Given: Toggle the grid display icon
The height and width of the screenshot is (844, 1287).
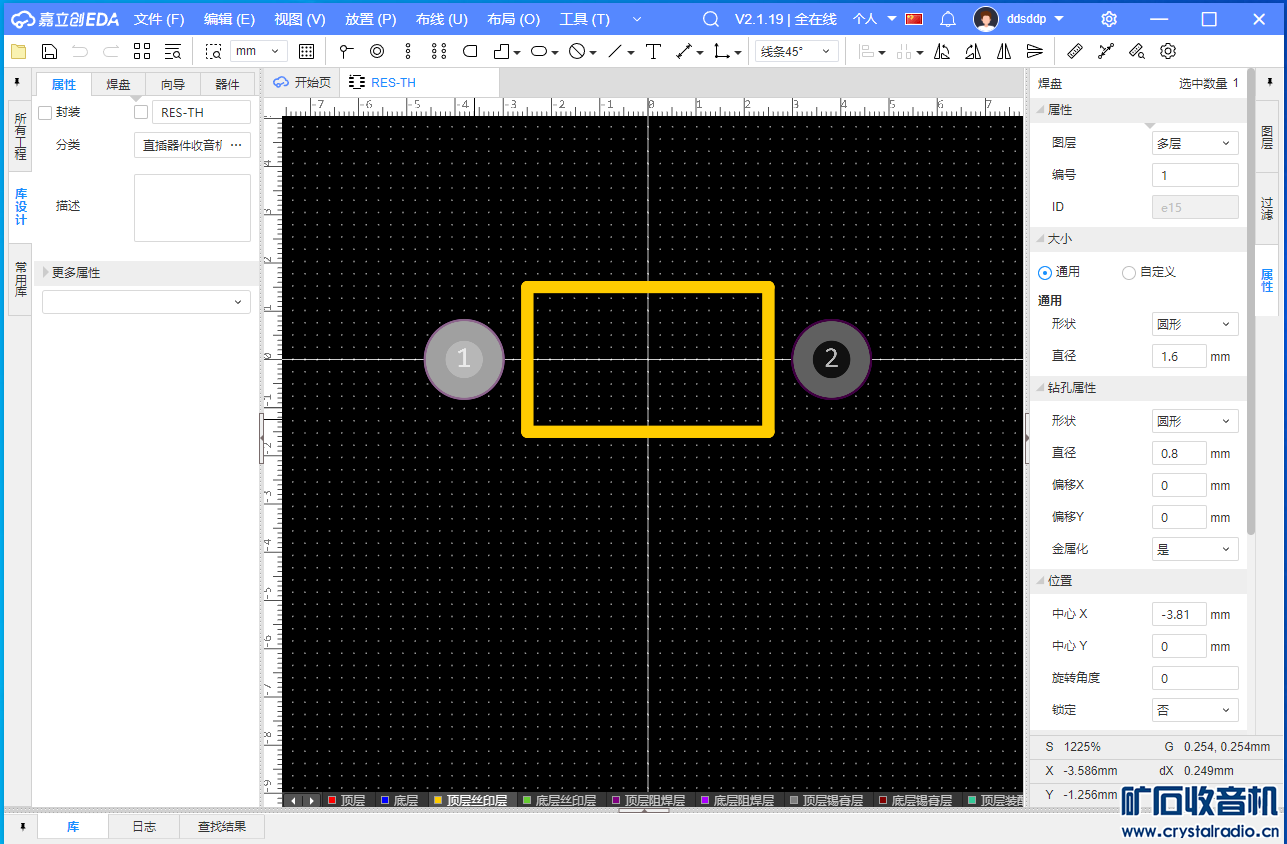Looking at the screenshot, I should click(307, 52).
